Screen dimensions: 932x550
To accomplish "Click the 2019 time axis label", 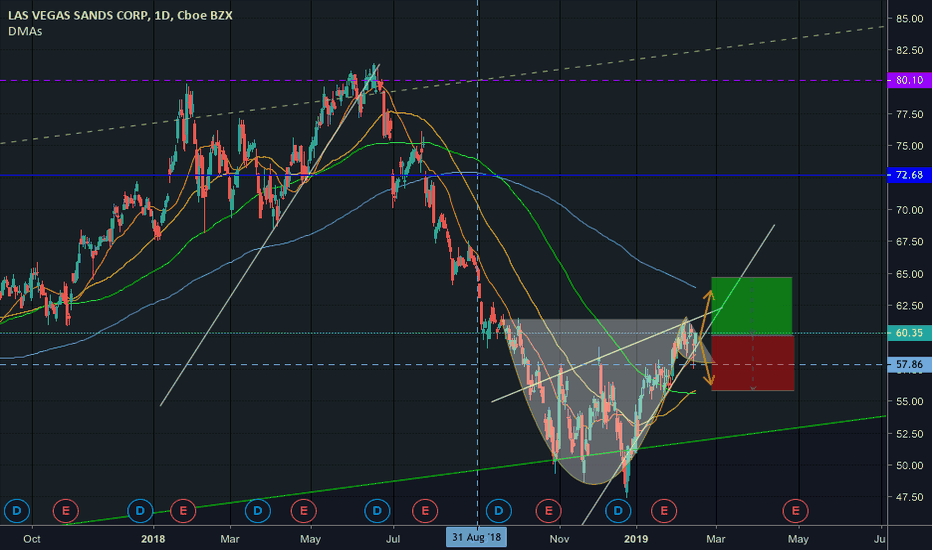I will tap(636, 539).
